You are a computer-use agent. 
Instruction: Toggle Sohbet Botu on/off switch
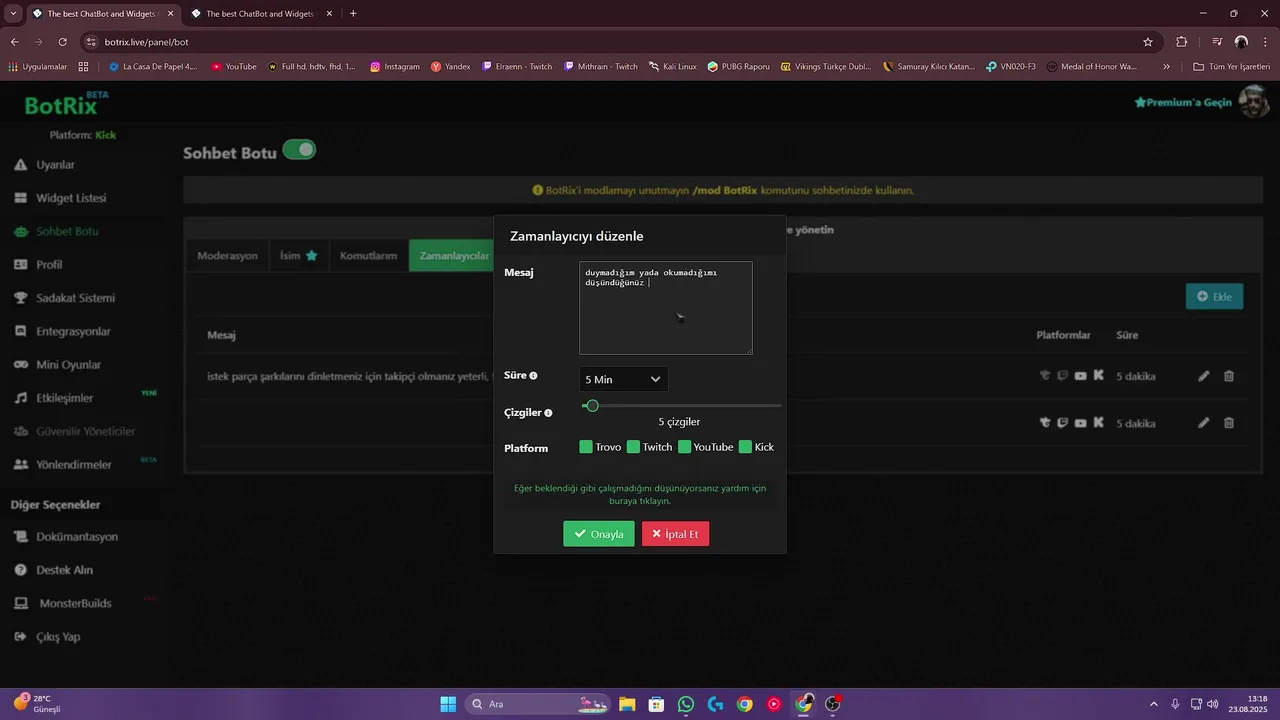click(299, 150)
